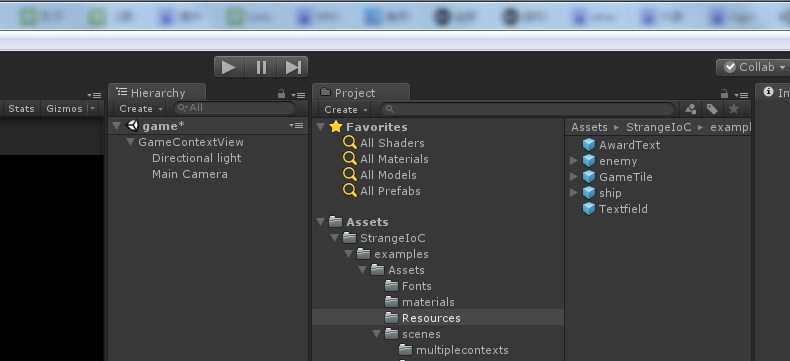Image resolution: width=790 pixels, height=361 pixels.
Task: Open the Scene view panel options menu
Action: pos(94,95)
